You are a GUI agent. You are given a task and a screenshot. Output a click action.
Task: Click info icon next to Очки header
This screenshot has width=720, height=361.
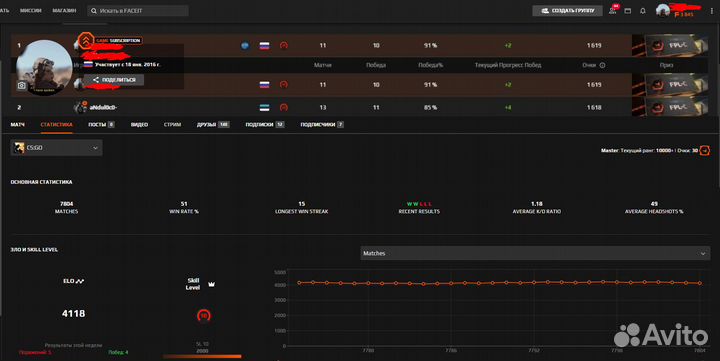602,65
